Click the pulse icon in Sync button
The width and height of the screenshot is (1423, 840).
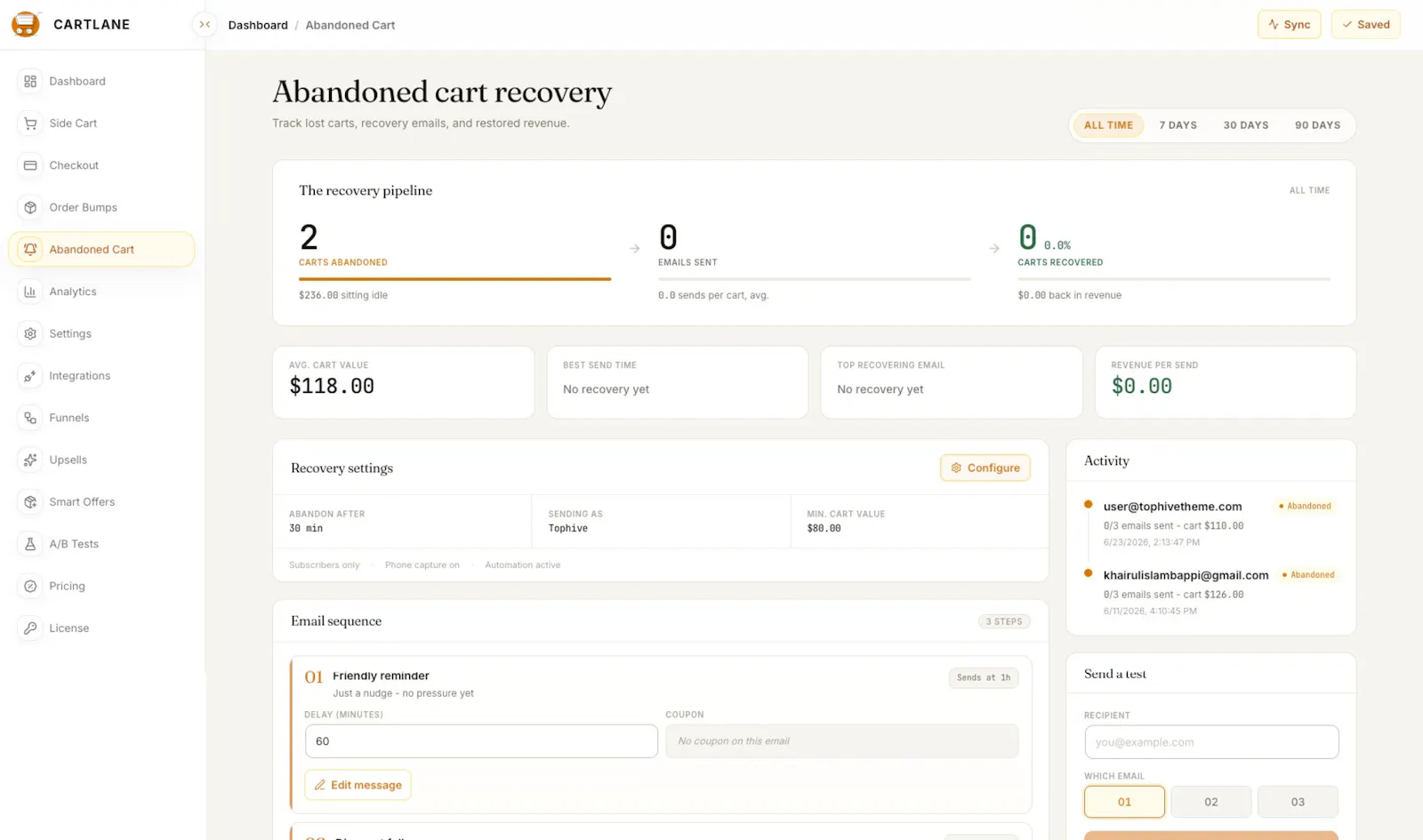coord(1274,25)
